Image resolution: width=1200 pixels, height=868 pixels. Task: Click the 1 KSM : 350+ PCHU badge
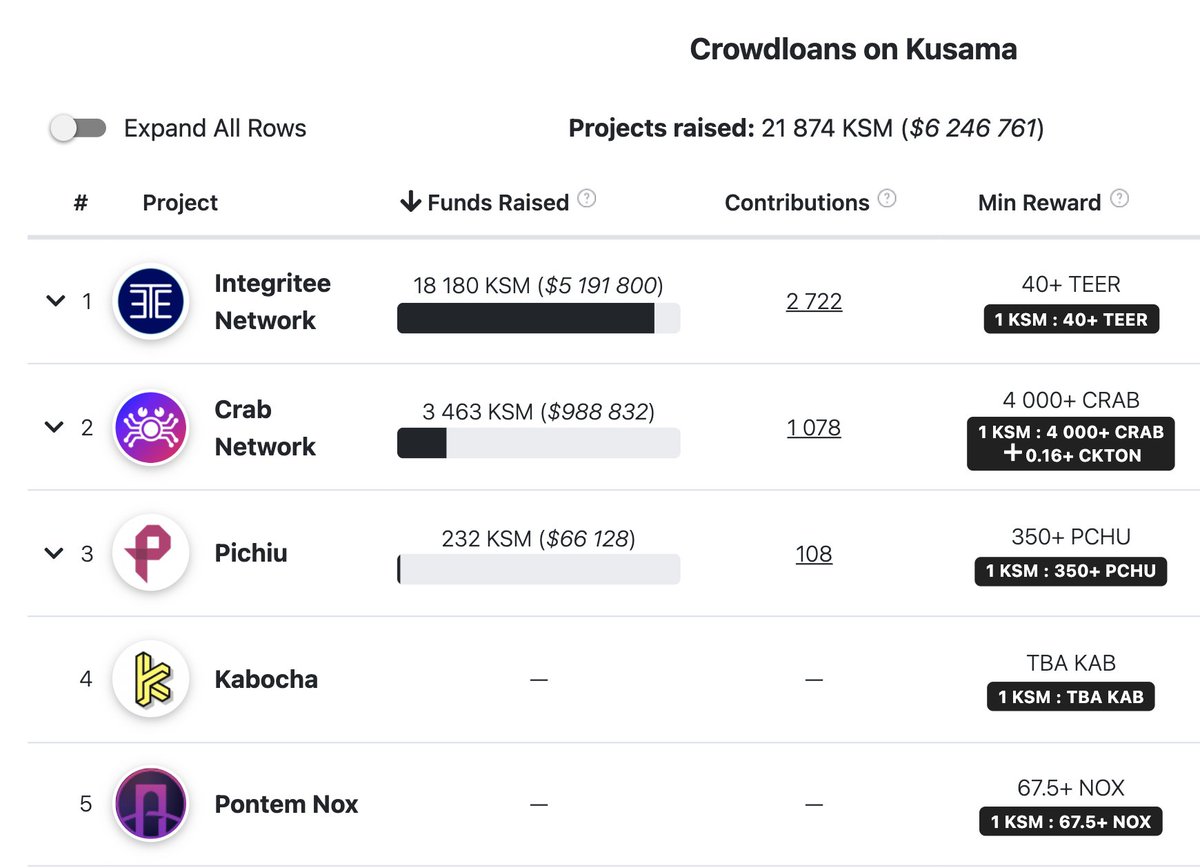click(x=1070, y=571)
